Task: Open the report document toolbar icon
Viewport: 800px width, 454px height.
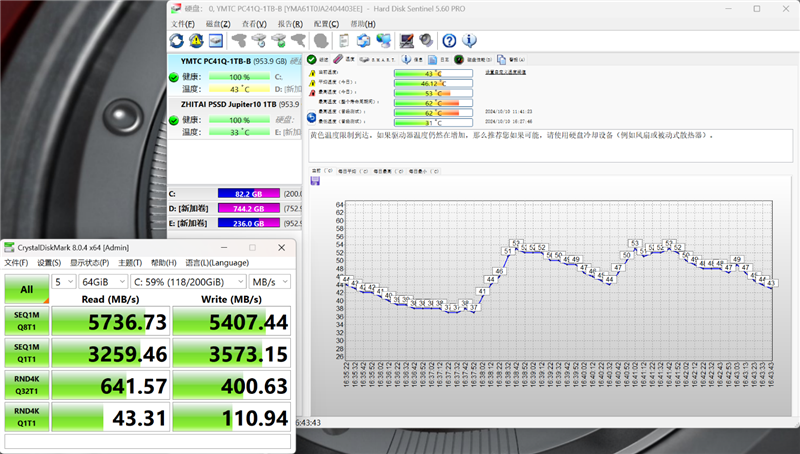Action: point(344,41)
